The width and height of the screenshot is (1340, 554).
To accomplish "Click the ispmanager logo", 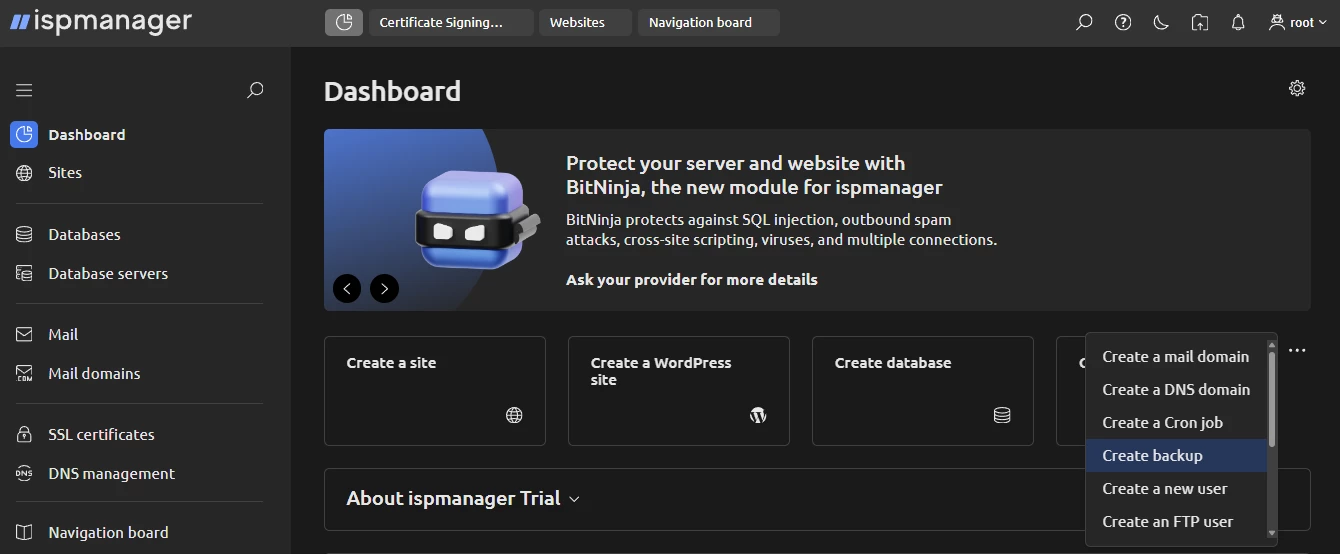I will [100, 21].
